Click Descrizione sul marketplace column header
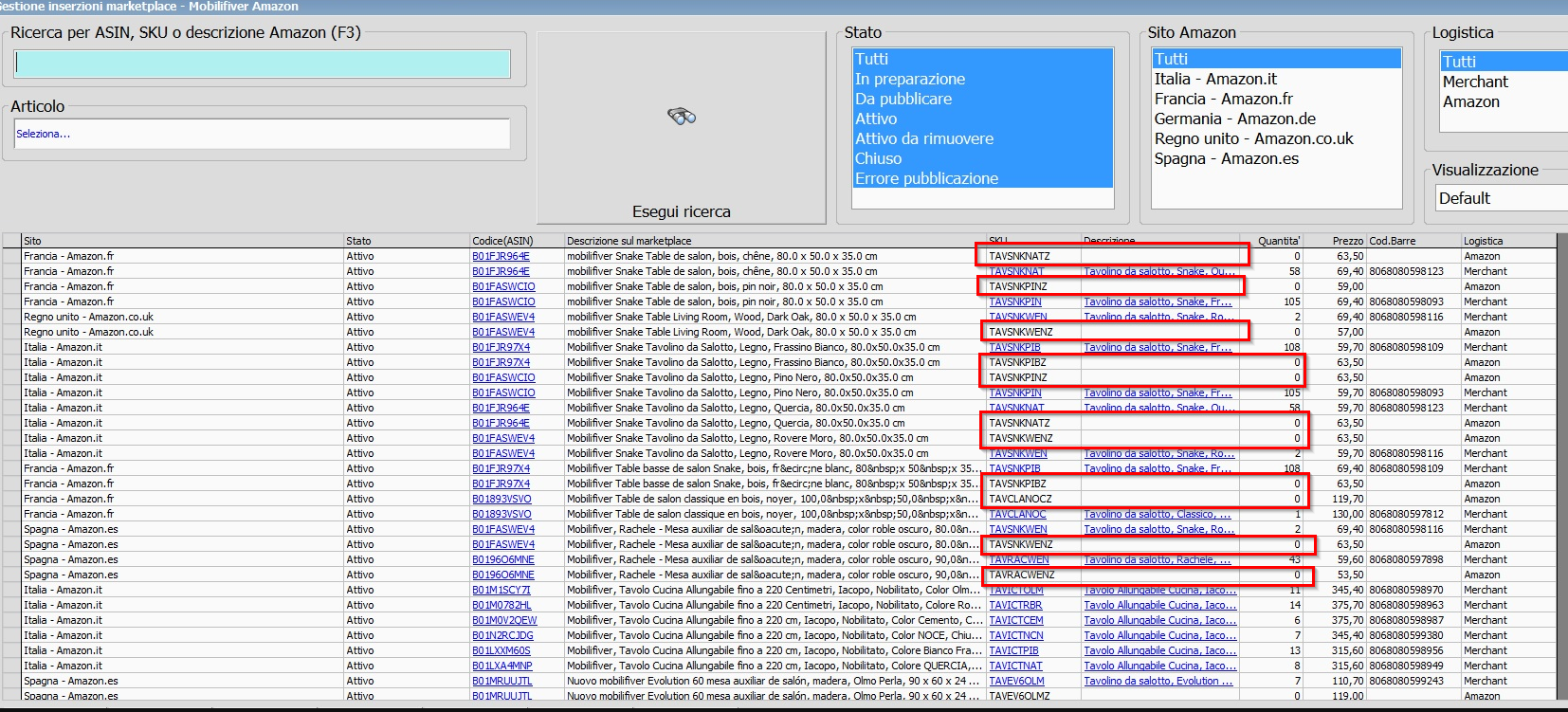 pyautogui.click(x=775, y=241)
